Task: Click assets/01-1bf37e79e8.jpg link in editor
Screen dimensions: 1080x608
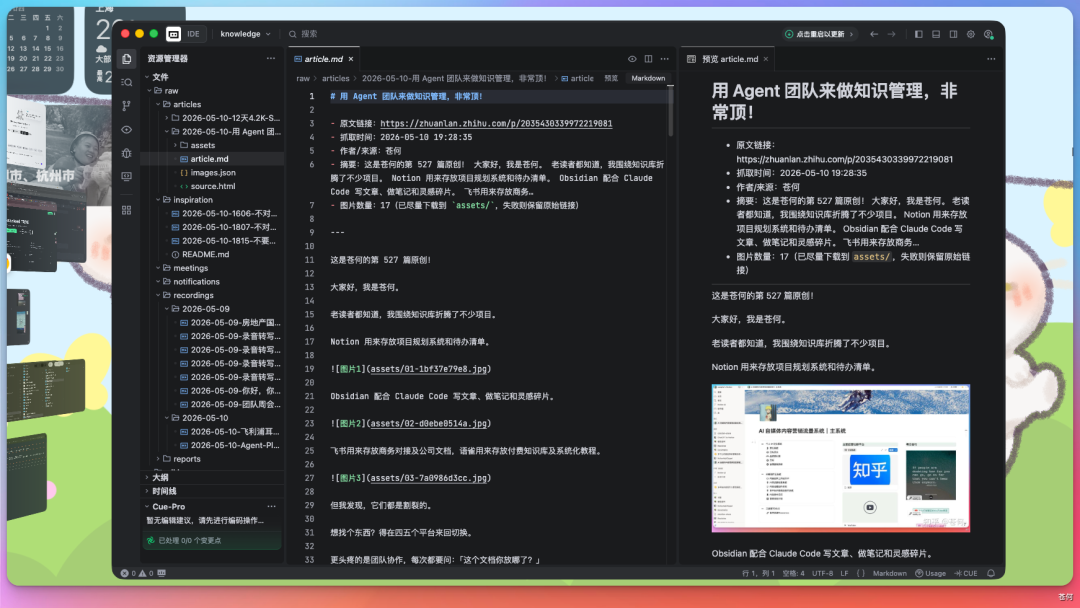Action: pyautogui.click(x=428, y=369)
